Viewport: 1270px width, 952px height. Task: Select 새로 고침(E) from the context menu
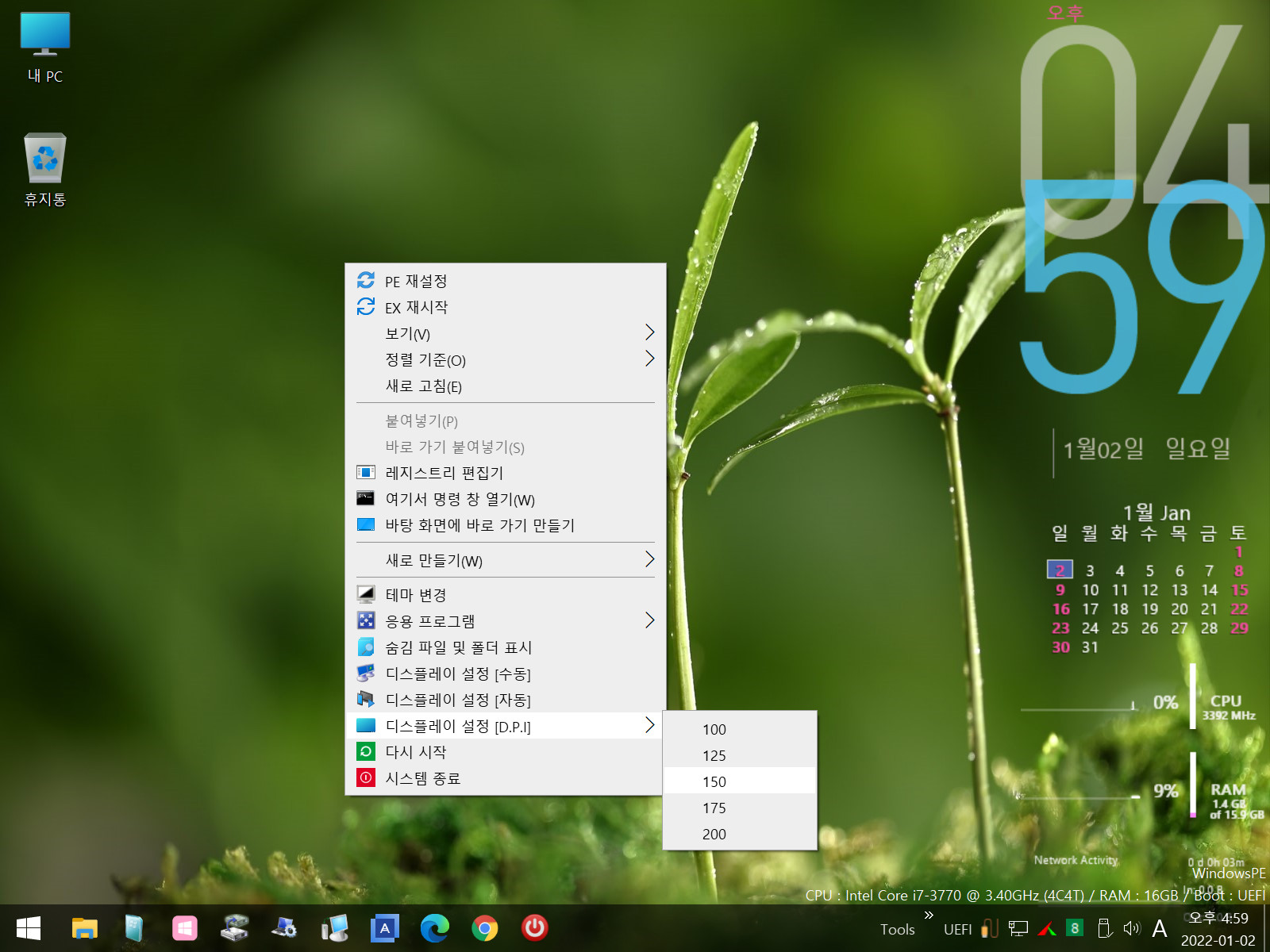(505, 386)
